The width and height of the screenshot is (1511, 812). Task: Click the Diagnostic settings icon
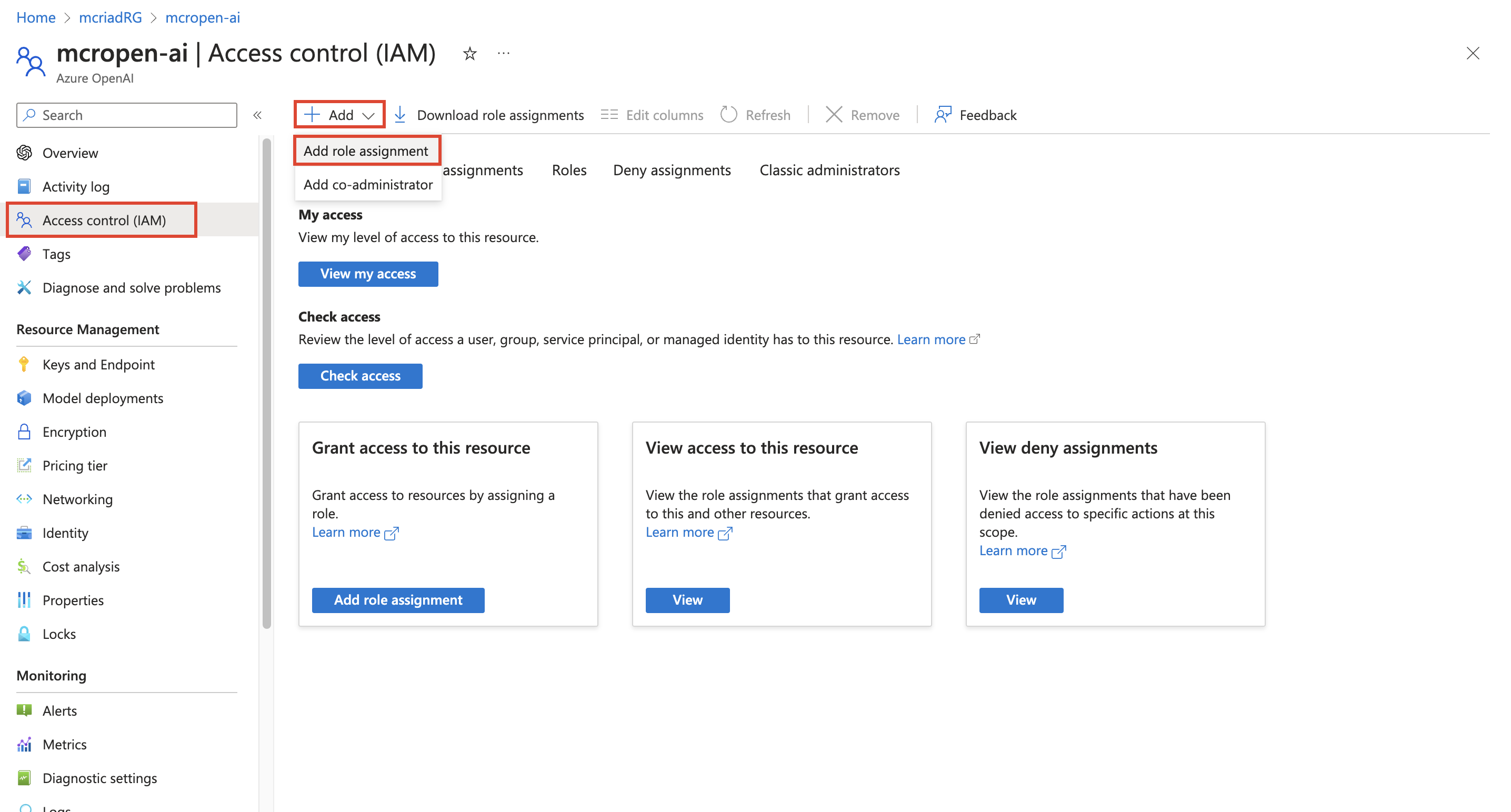click(24, 778)
